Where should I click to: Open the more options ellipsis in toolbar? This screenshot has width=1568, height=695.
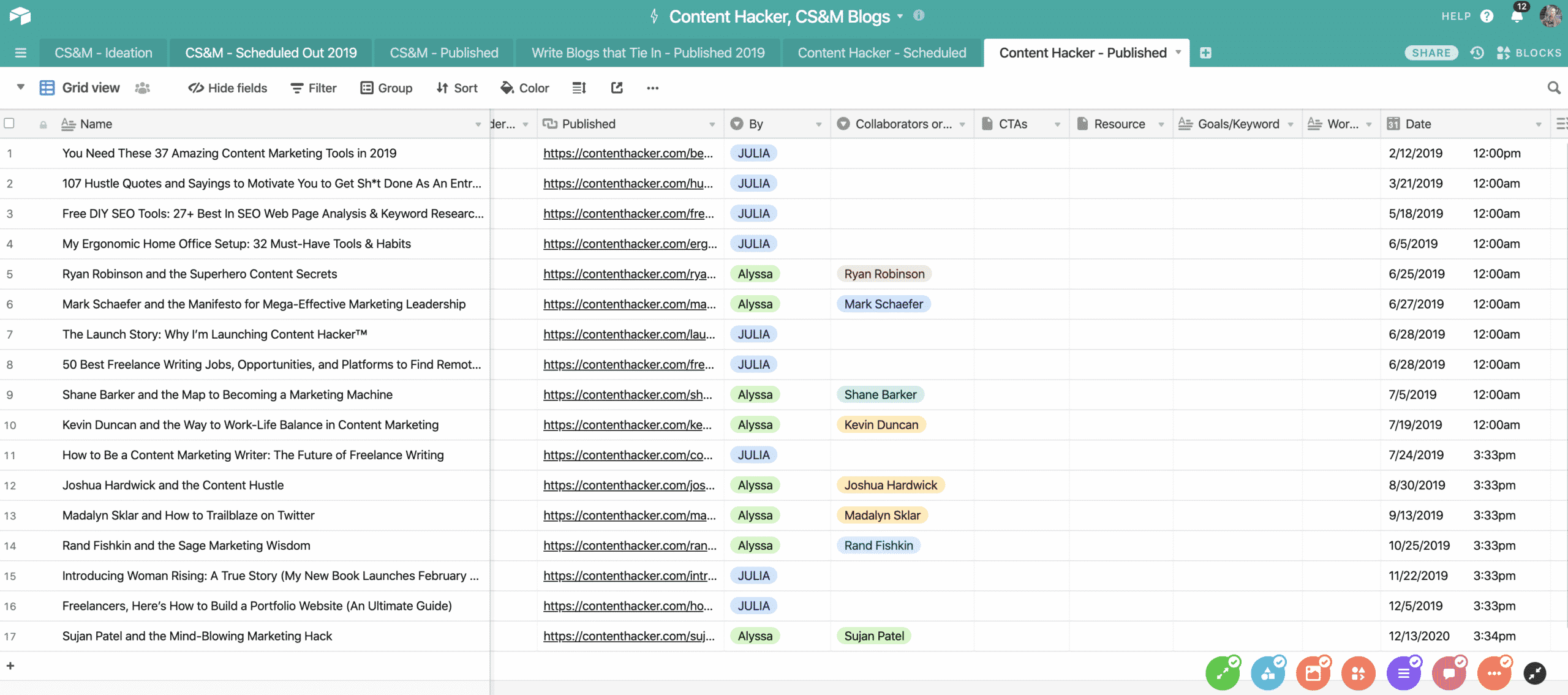click(x=653, y=88)
